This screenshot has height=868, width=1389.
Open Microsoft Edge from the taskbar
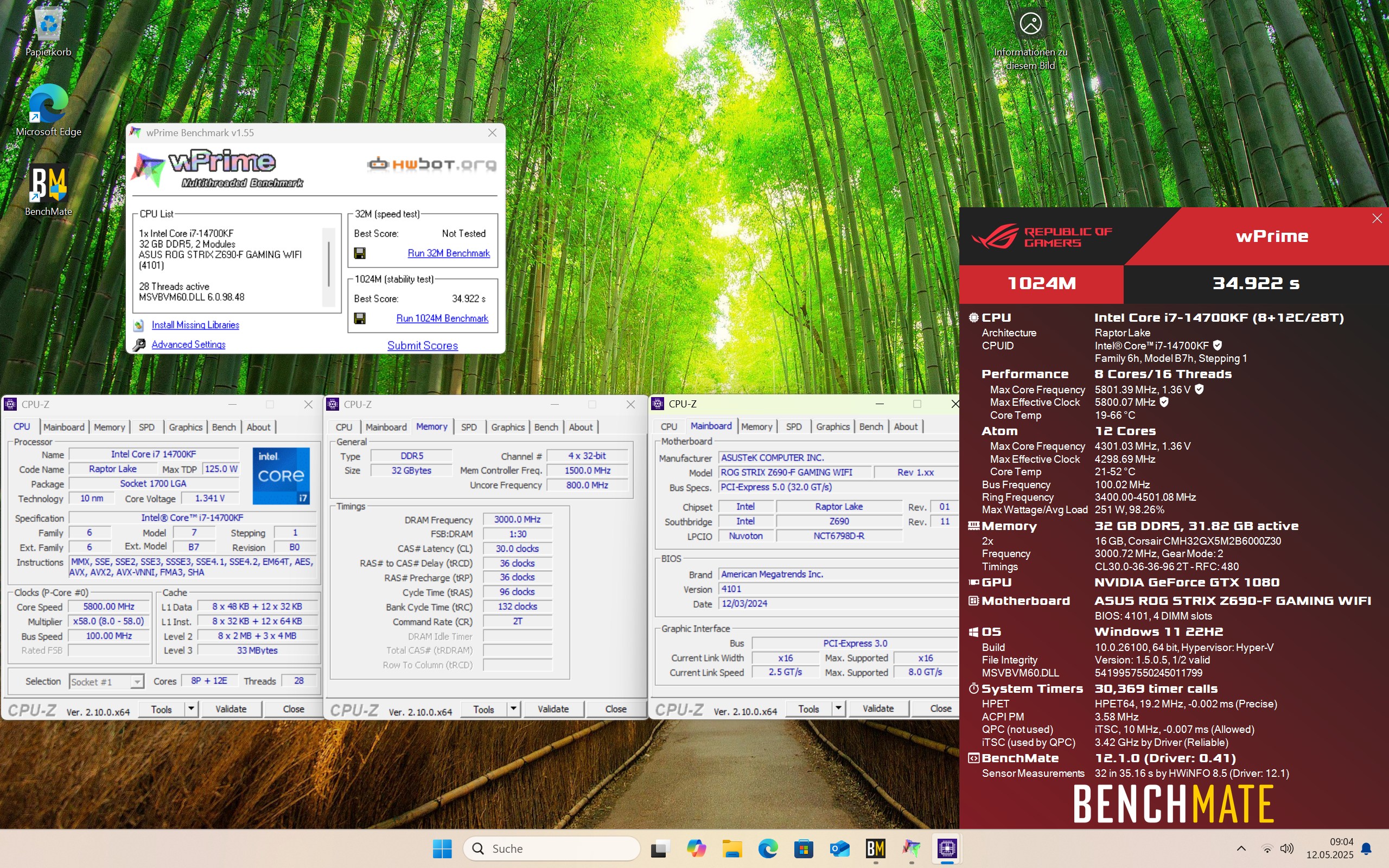(768, 848)
